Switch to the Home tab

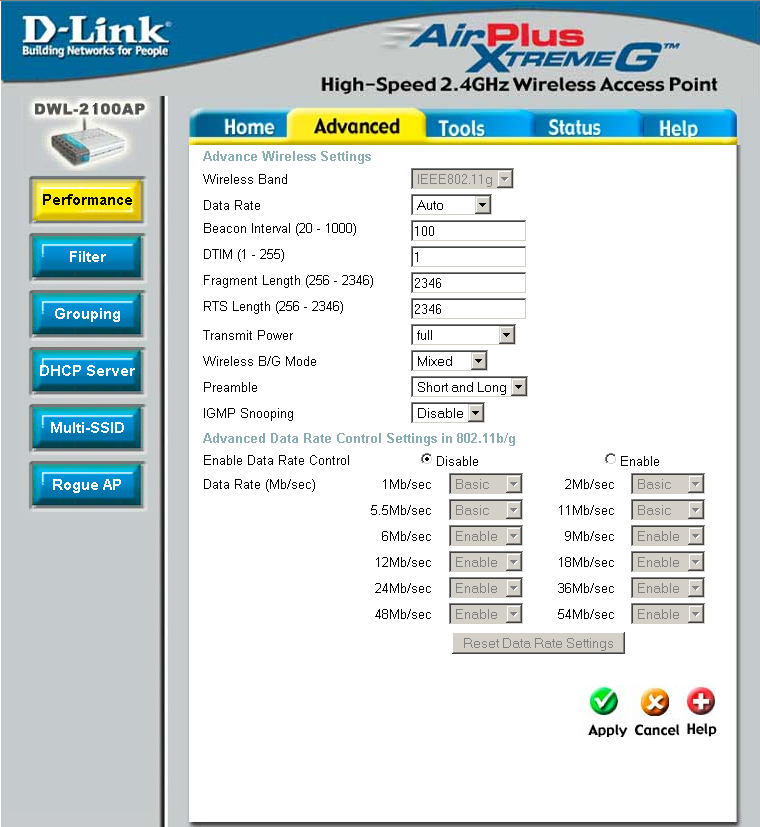pos(240,127)
